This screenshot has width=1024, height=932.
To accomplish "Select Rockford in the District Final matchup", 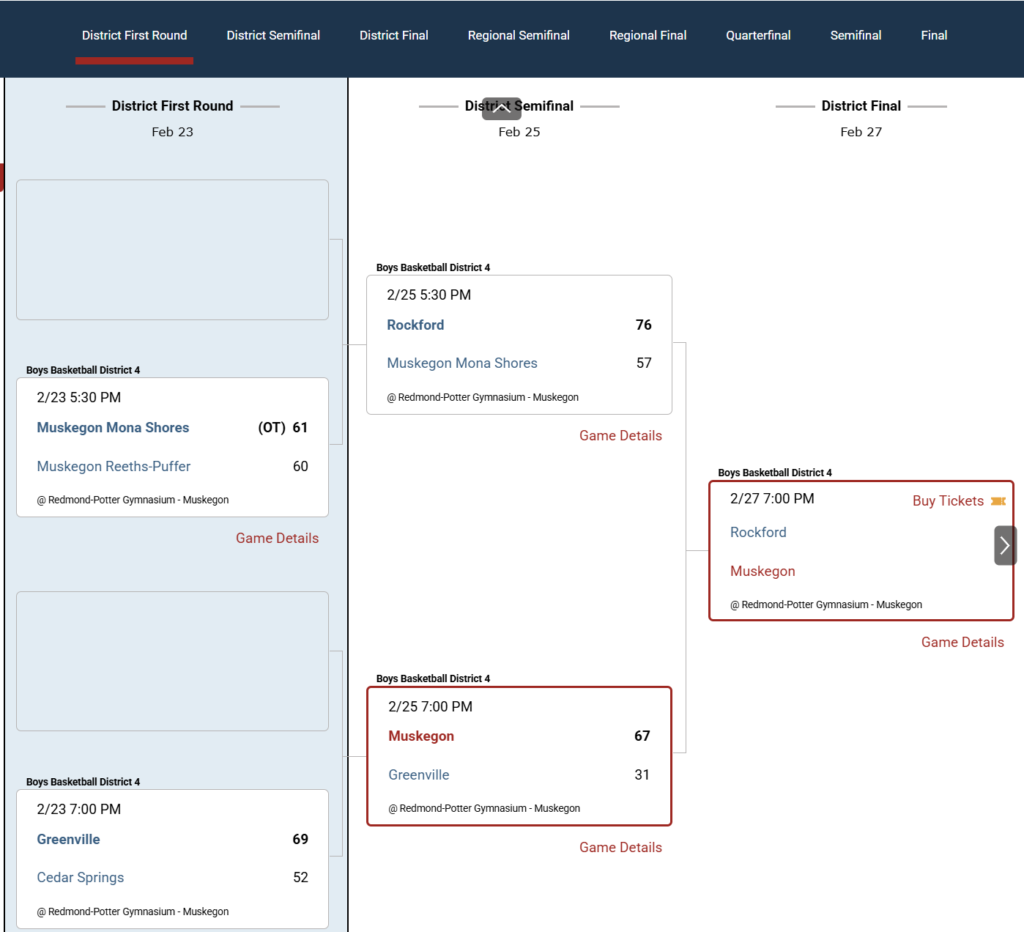I will (x=758, y=532).
